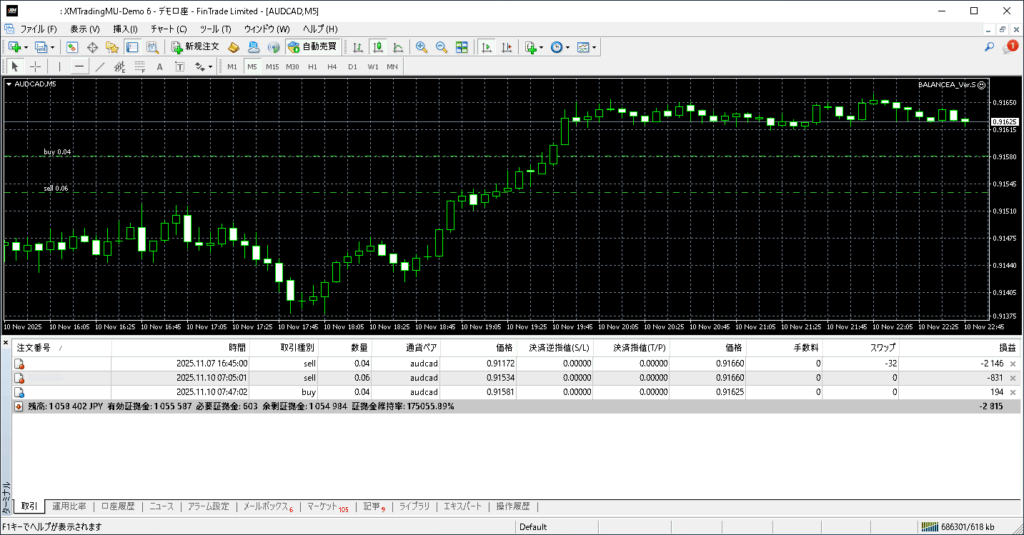This screenshot has width=1024, height=535.
Task: Open the profiles dropdown arrow
Action: (x=52, y=47)
